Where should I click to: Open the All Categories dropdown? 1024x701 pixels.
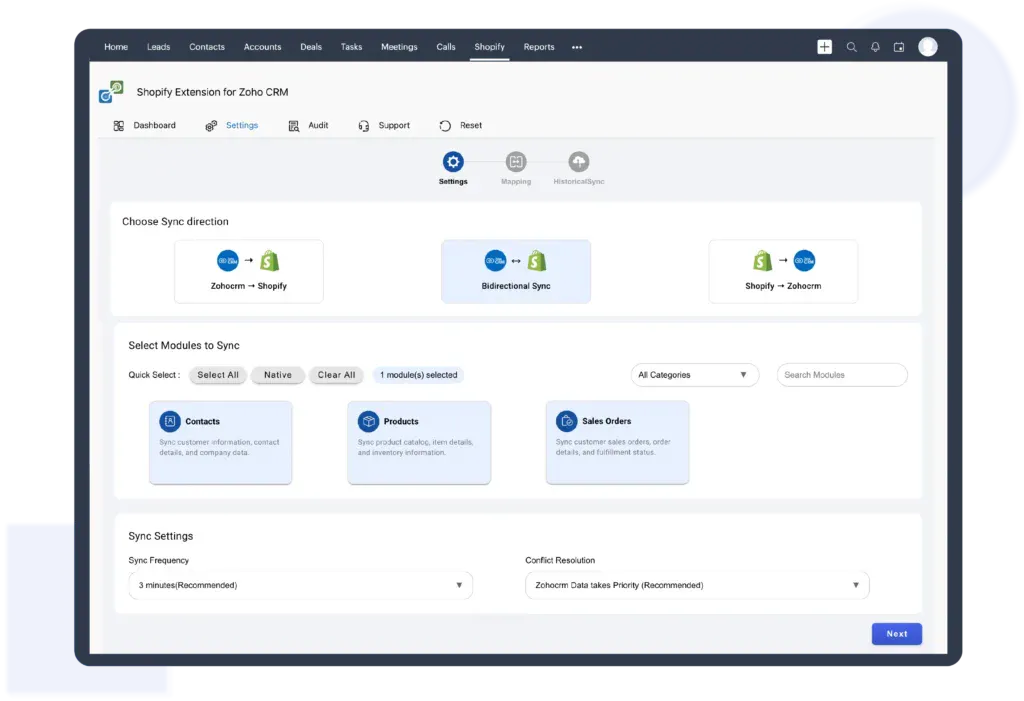click(x=695, y=375)
